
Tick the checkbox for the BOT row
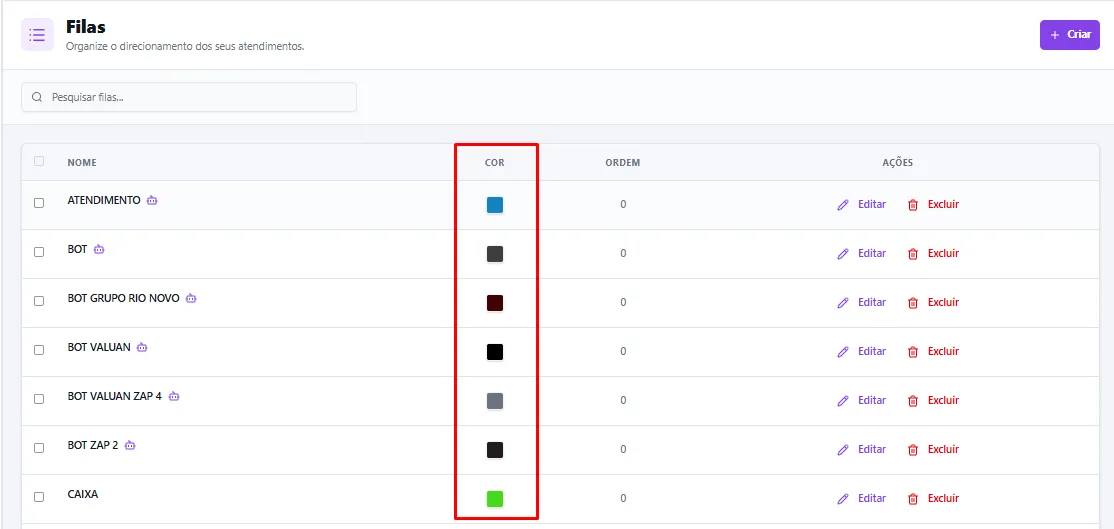[39, 252]
